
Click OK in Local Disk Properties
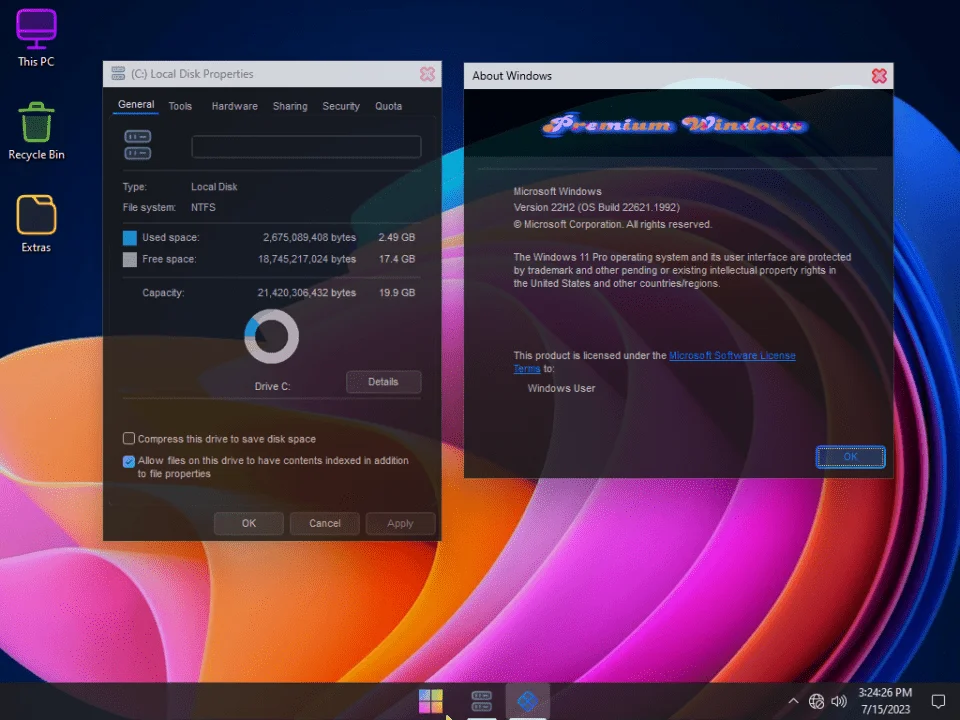(x=249, y=523)
